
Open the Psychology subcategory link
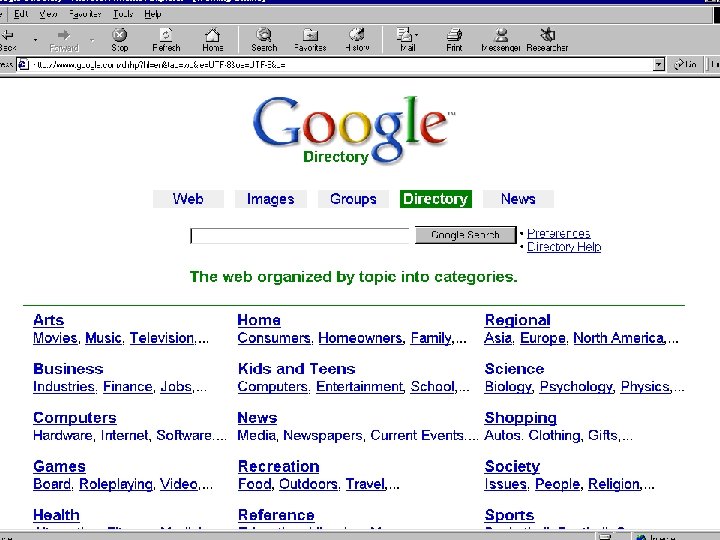576,387
